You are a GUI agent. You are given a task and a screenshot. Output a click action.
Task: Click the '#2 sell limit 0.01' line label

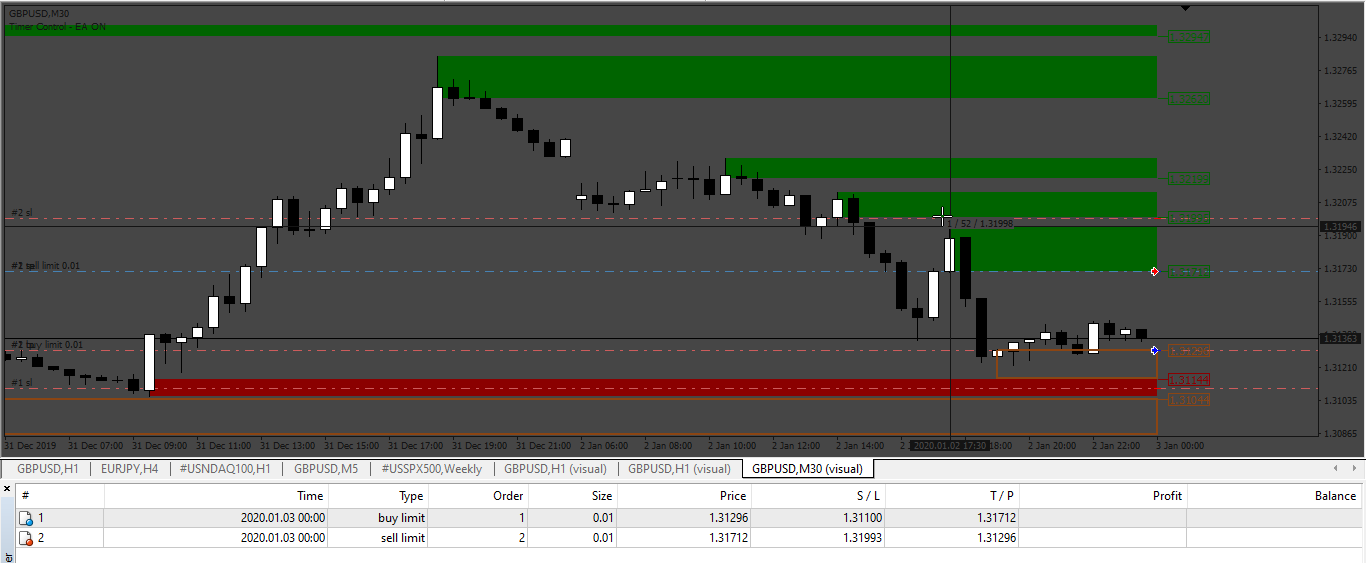(46, 266)
